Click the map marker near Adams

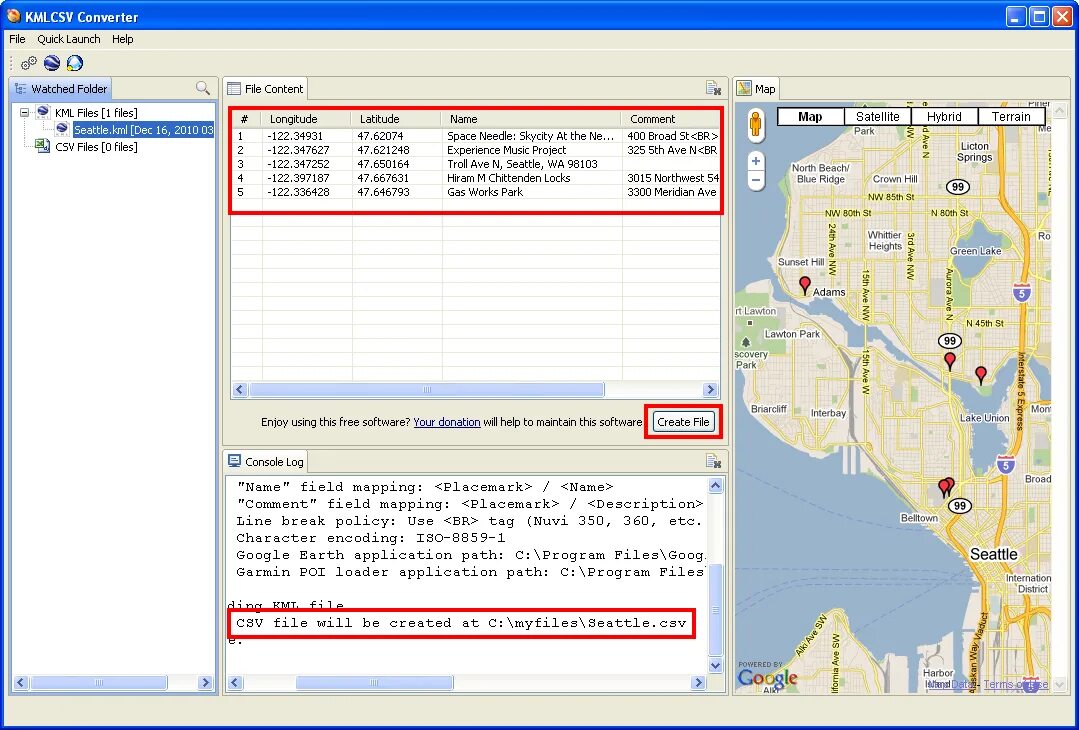tap(804, 286)
